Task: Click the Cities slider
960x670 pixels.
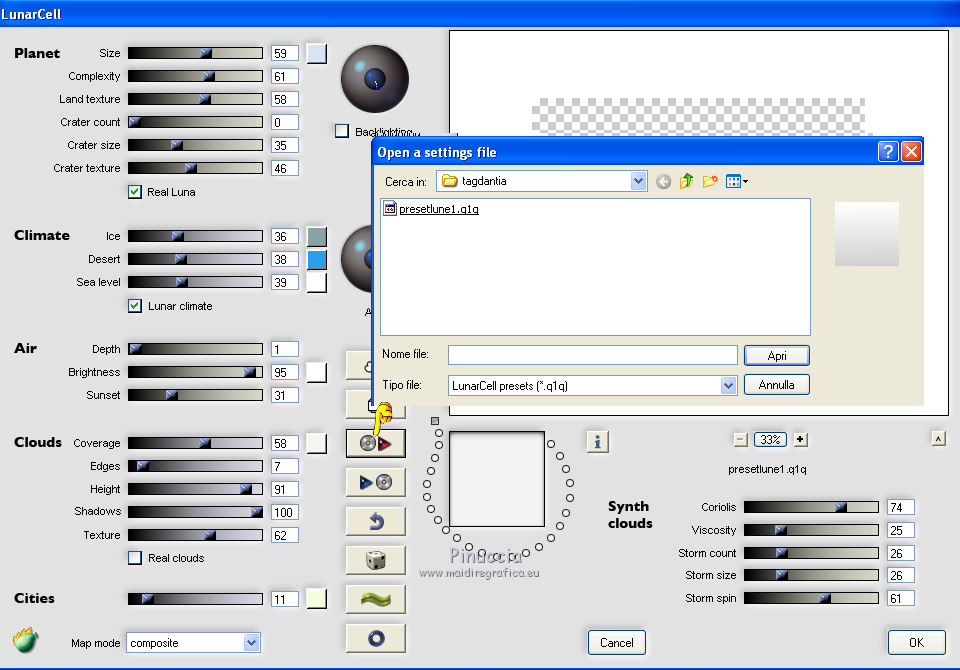Action: coord(195,599)
